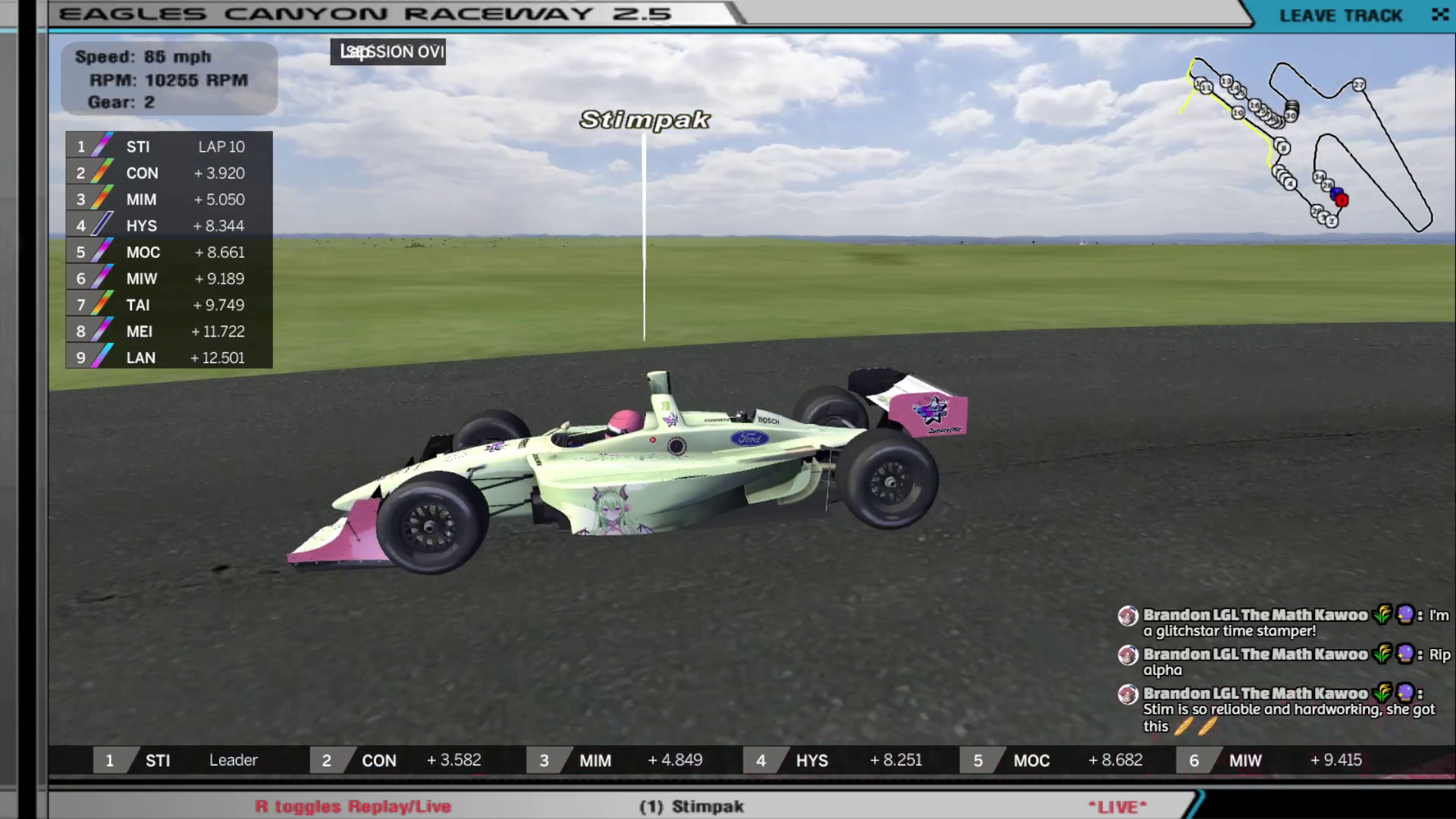Click the Ford logo on the car
The image size is (1456, 819).
[x=750, y=438]
